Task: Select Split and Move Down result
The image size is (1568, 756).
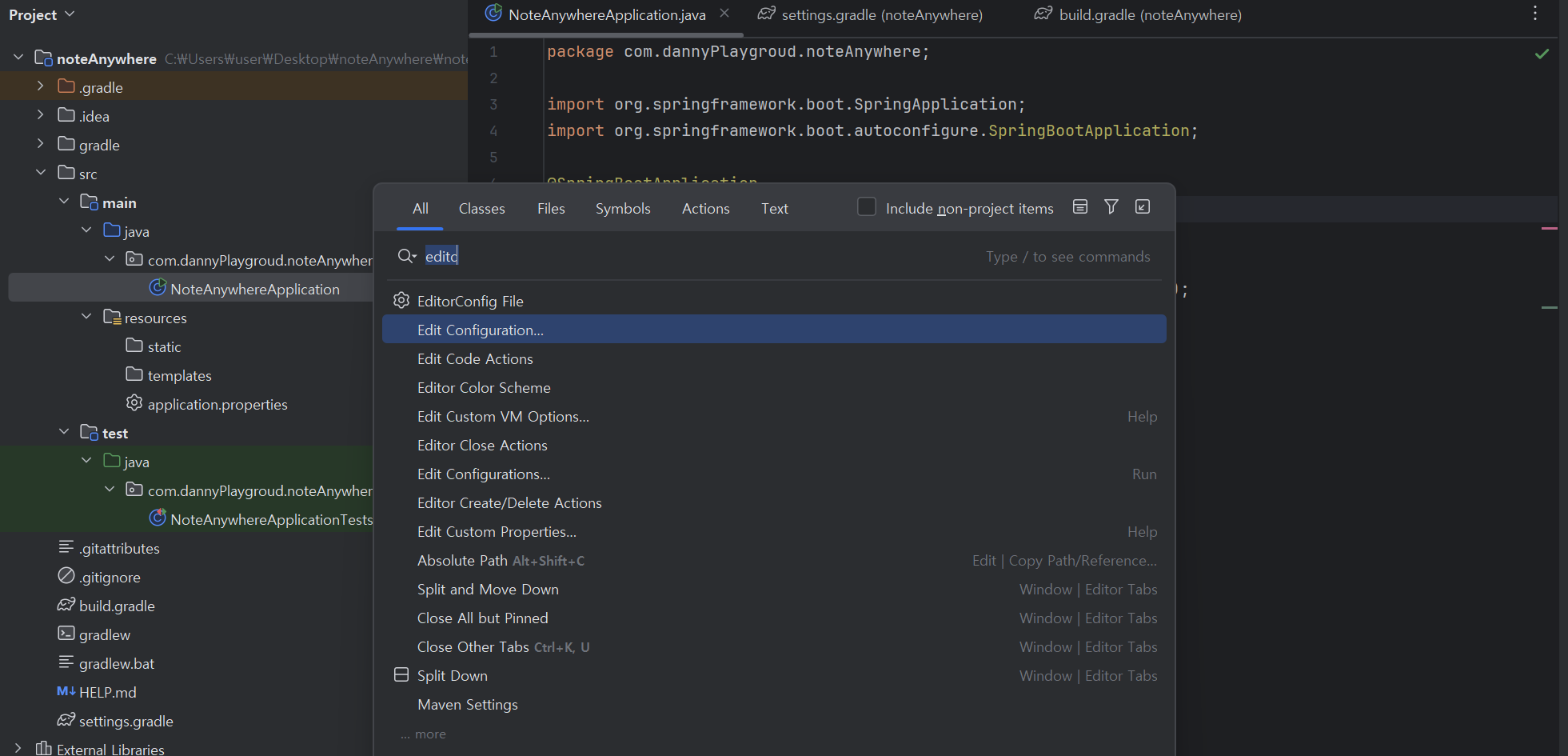Action: pyautogui.click(x=774, y=589)
